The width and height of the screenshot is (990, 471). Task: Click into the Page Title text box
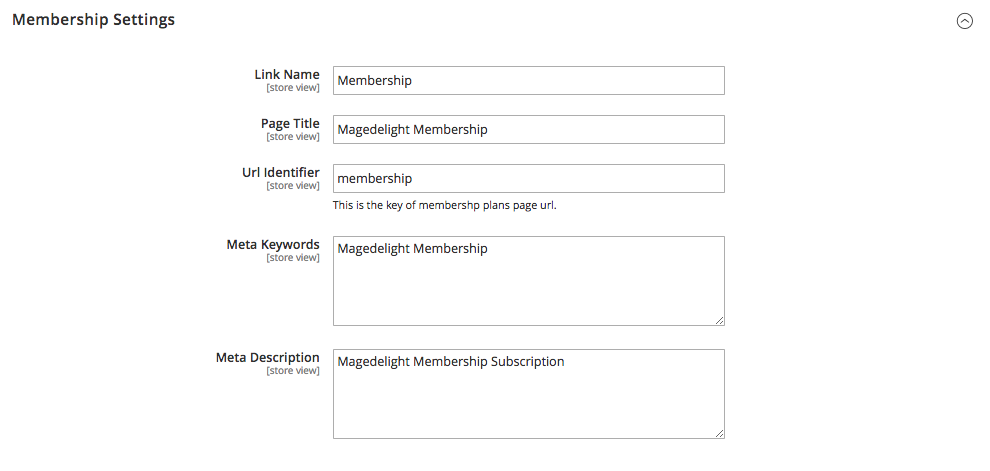(528, 129)
